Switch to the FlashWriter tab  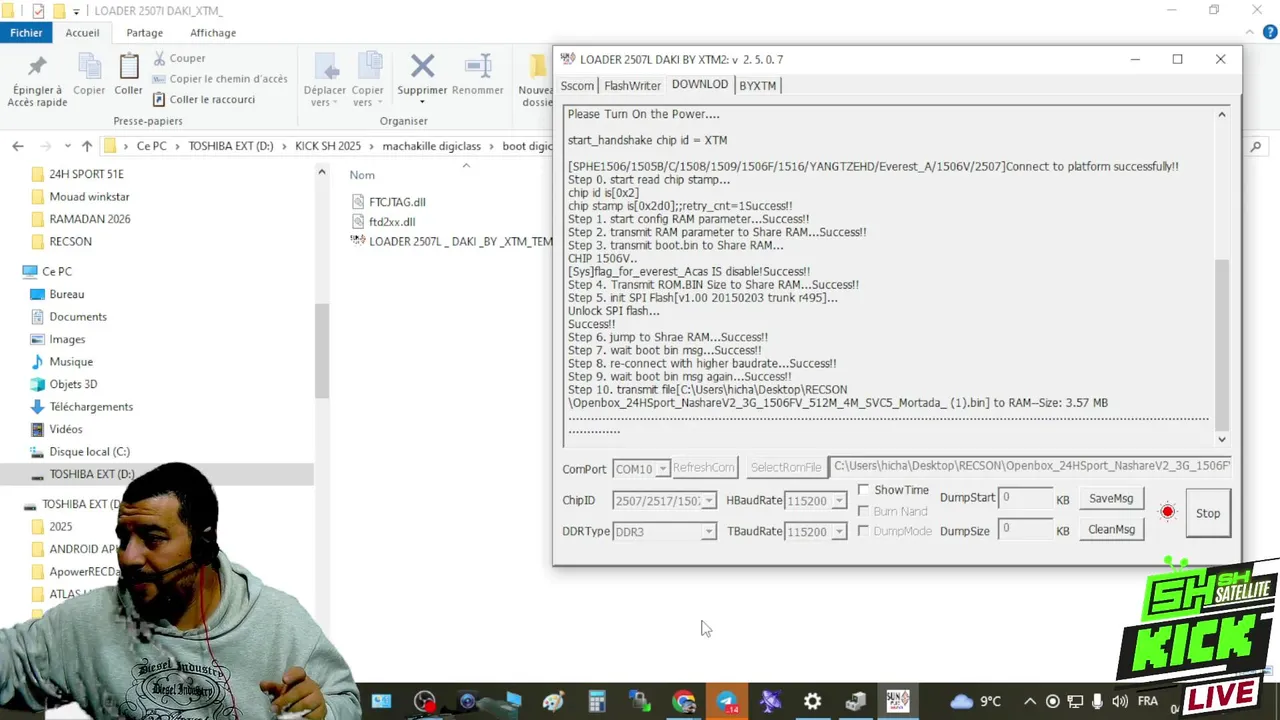pyautogui.click(x=632, y=86)
